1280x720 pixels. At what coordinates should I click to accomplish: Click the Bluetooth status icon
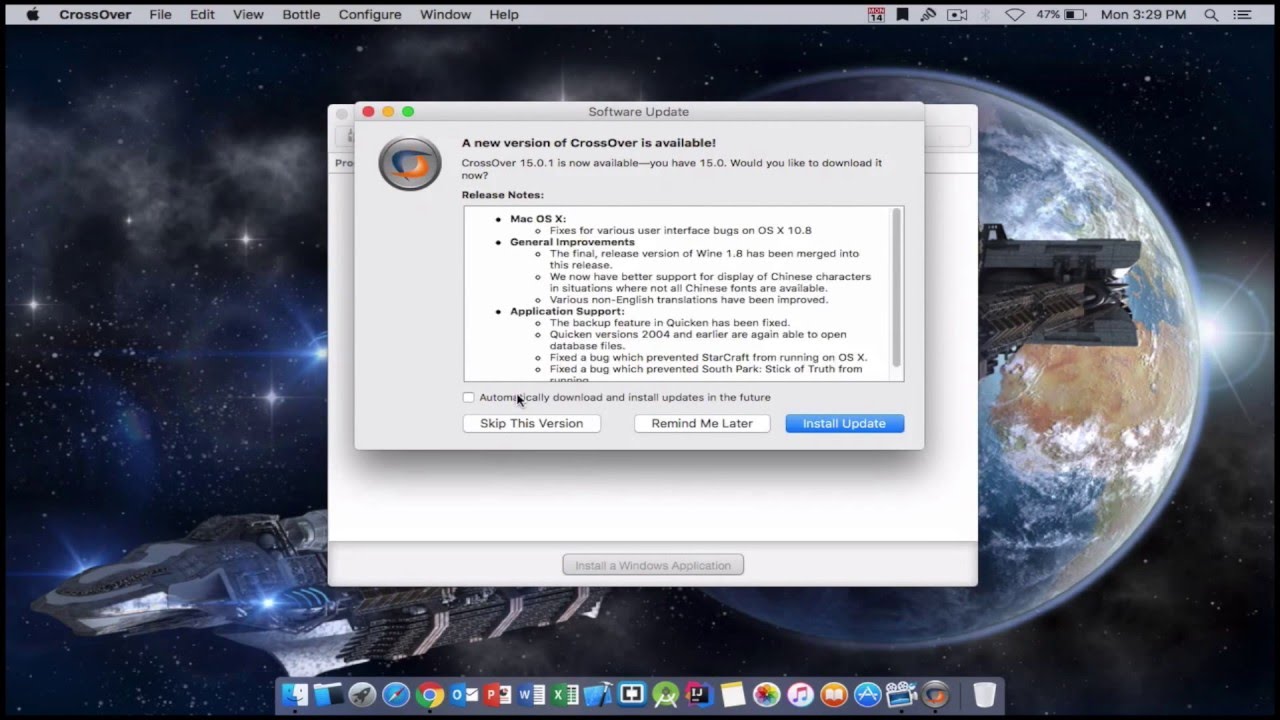point(985,15)
